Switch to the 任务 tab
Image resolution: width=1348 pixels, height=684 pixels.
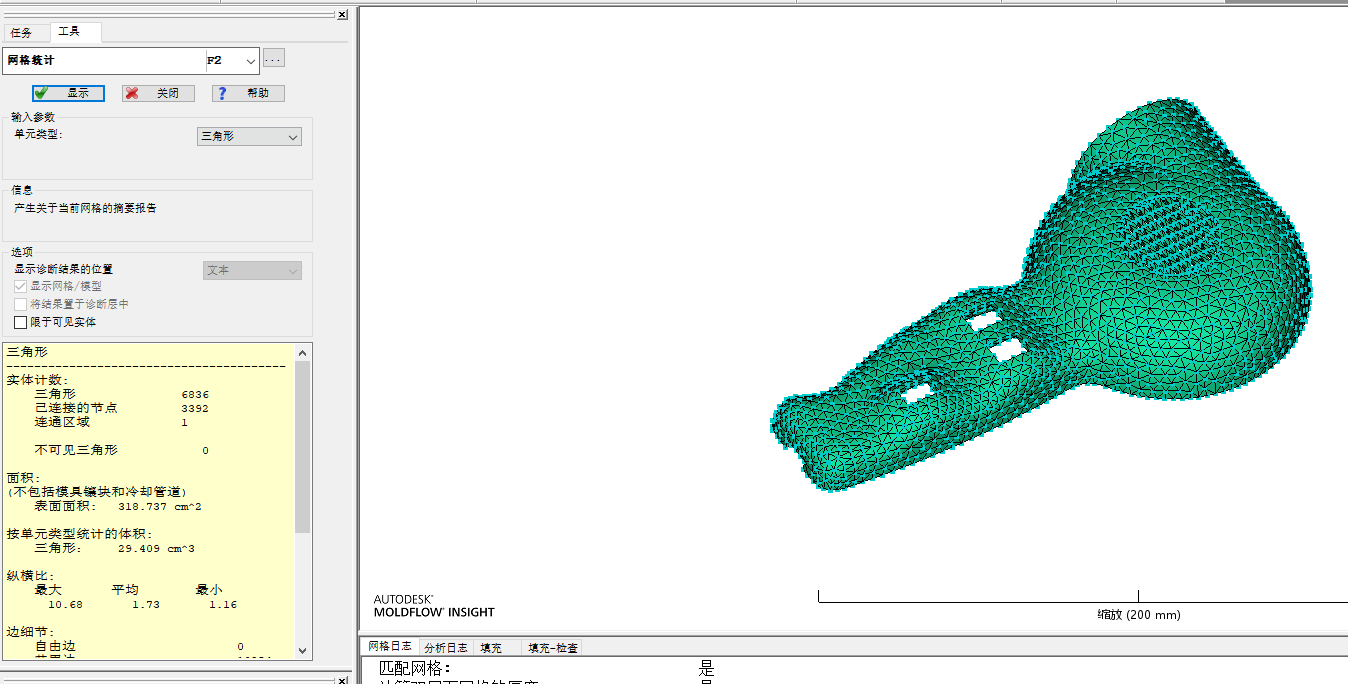(x=21, y=33)
